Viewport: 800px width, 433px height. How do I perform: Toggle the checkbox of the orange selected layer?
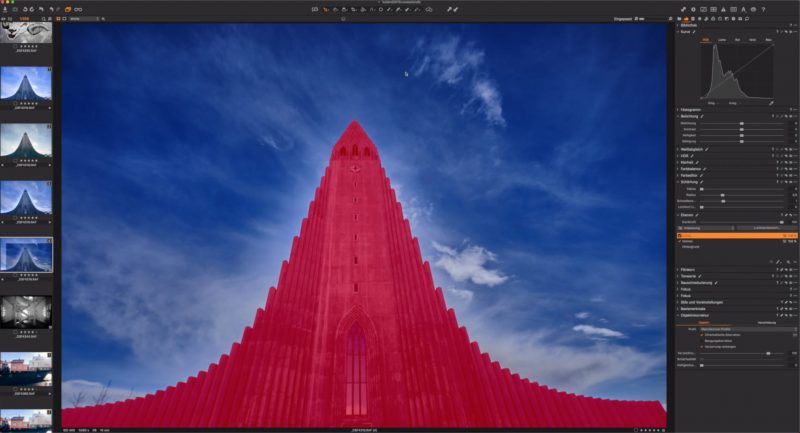(x=680, y=236)
